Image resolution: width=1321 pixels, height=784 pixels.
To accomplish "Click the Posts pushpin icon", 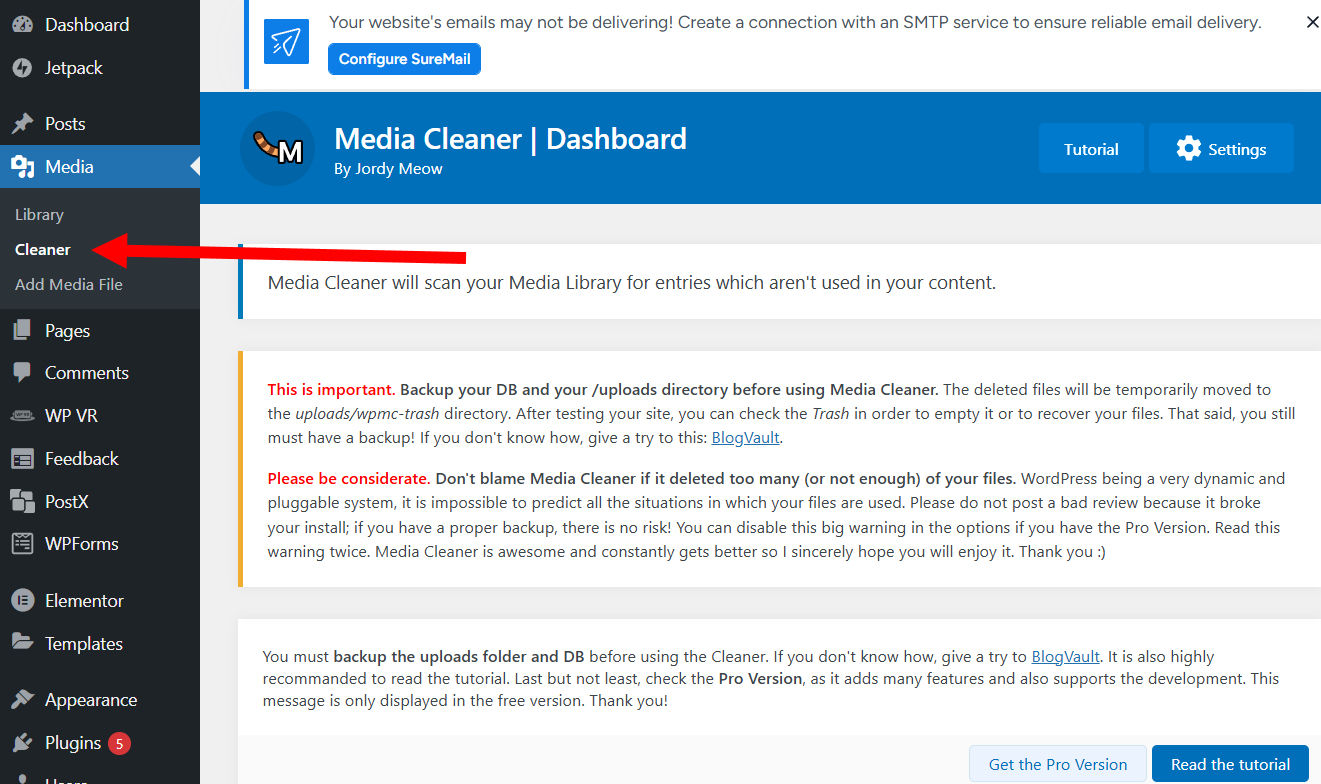I will [x=22, y=124].
